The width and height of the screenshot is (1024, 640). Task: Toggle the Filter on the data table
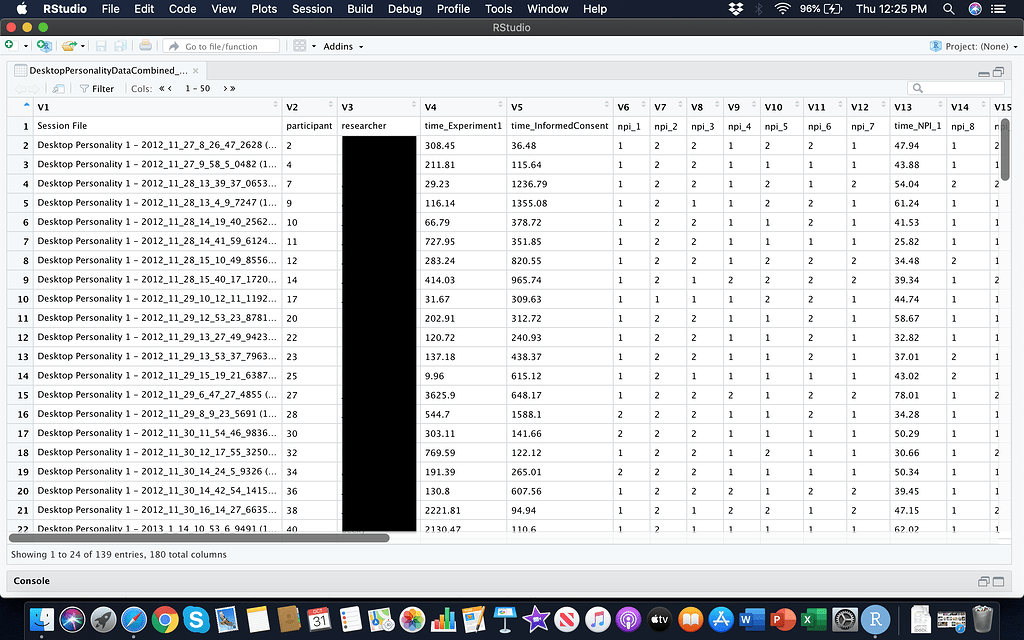pos(96,89)
